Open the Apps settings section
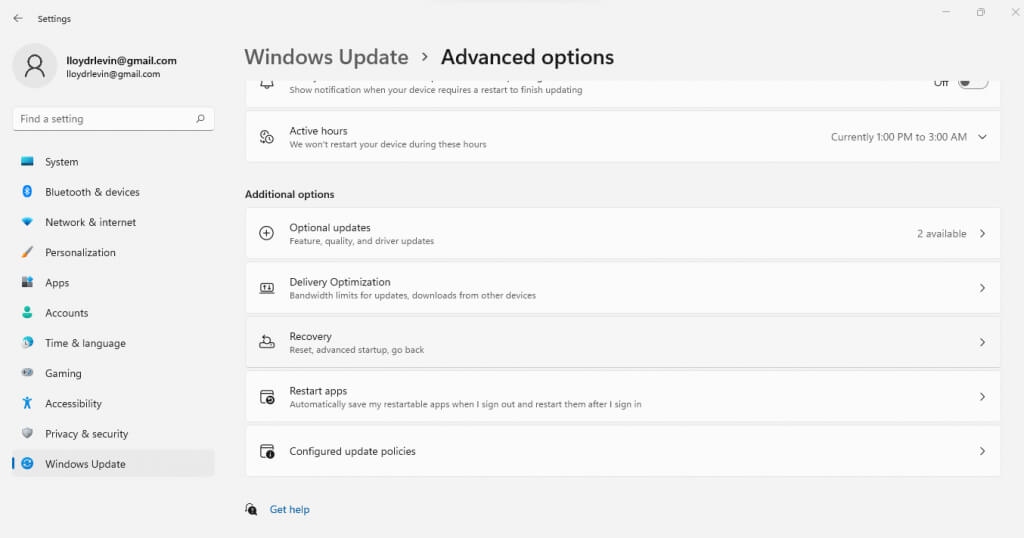 [57, 283]
